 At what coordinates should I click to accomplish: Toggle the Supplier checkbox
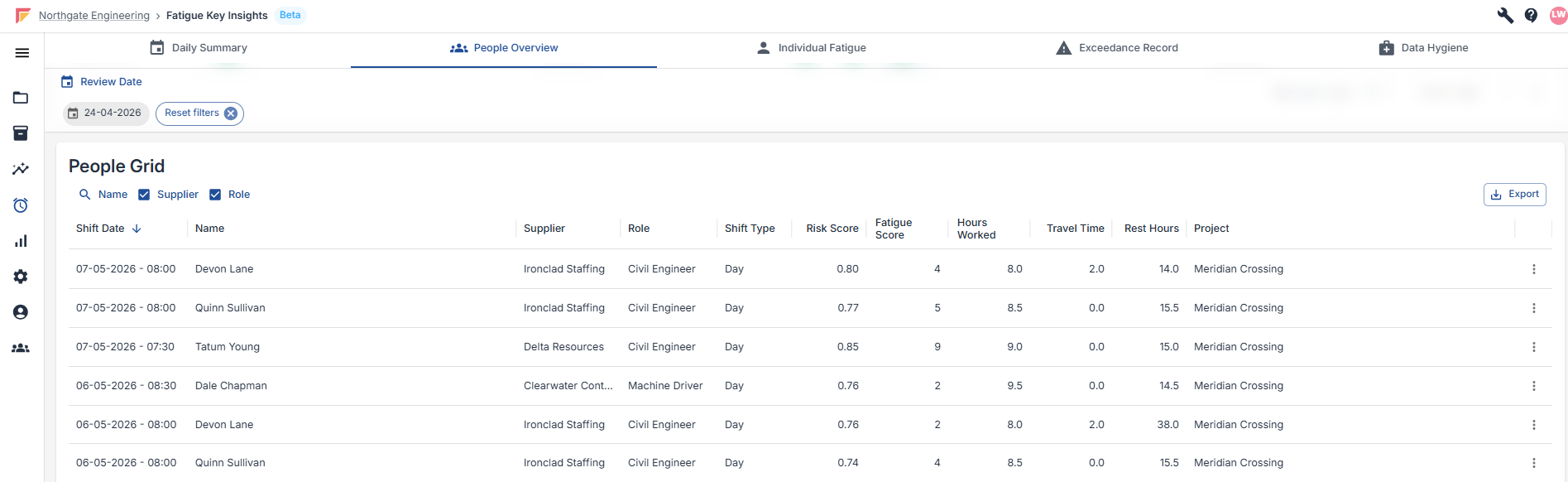click(144, 195)
